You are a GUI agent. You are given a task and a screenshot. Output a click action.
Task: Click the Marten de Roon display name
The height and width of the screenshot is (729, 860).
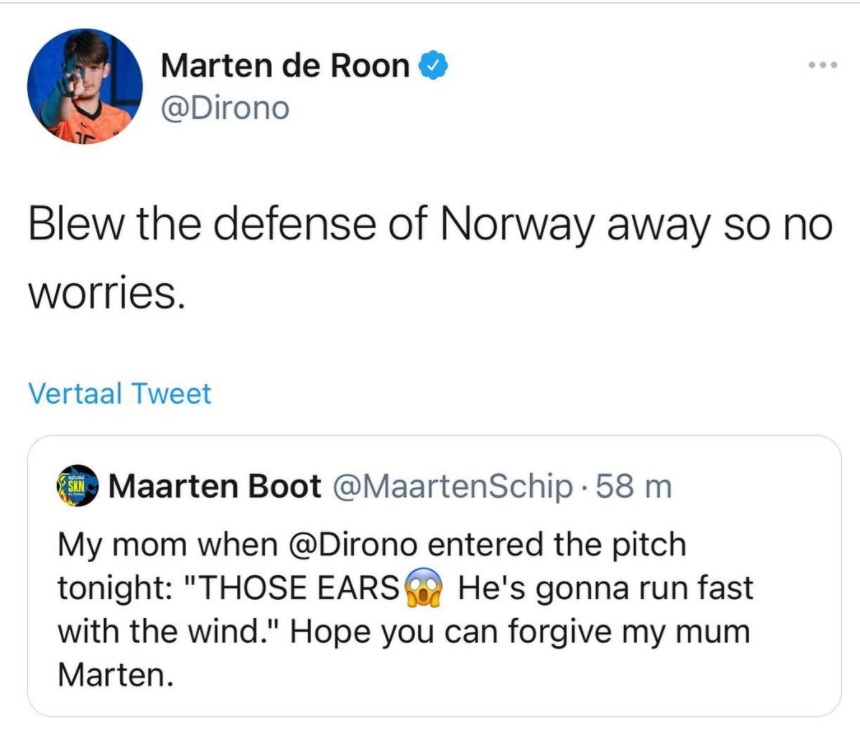coord(285,66)
